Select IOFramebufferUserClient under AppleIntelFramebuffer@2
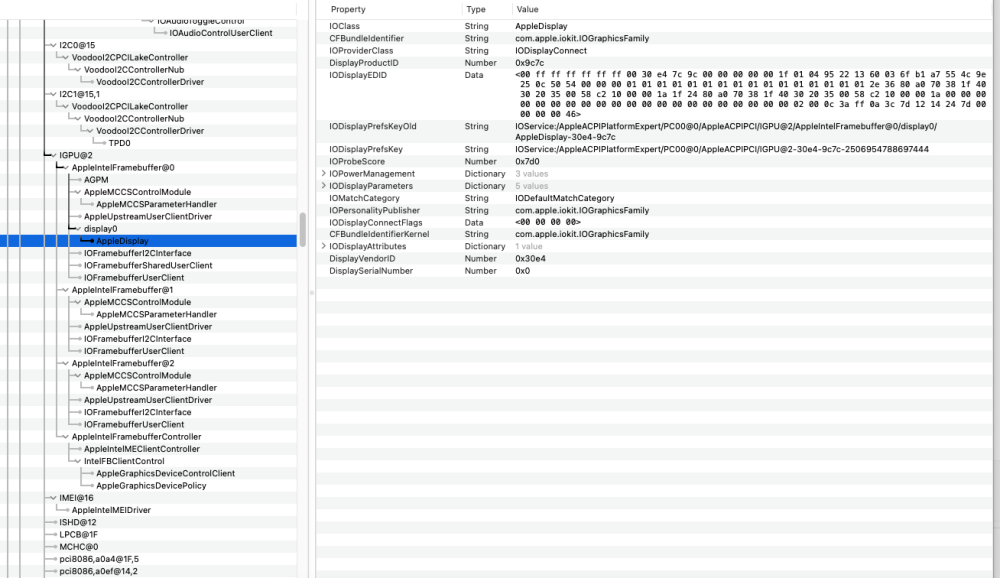This screenshot has height=578, width=1000. pos(134,425)
